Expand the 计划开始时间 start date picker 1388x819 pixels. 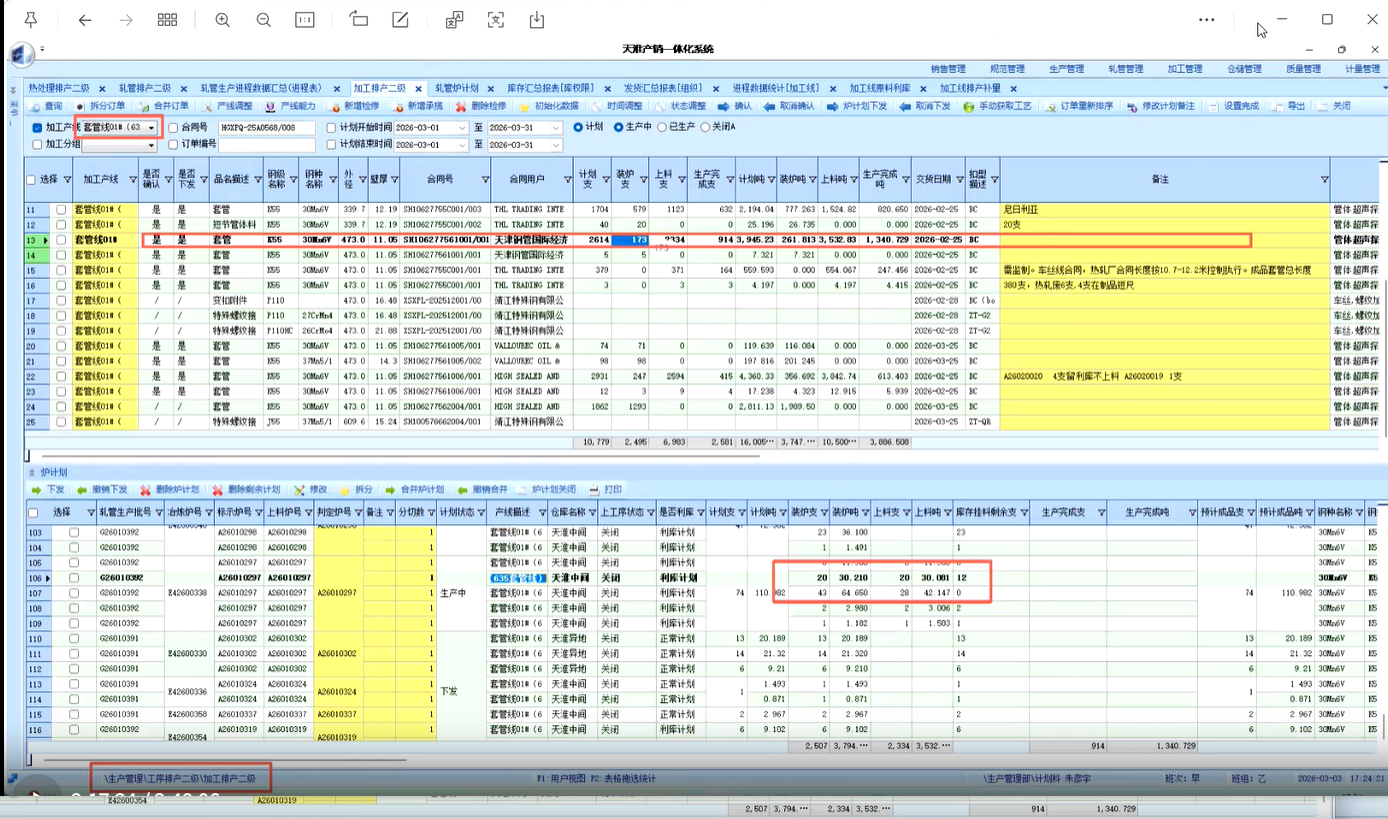[x=461, y=128]
